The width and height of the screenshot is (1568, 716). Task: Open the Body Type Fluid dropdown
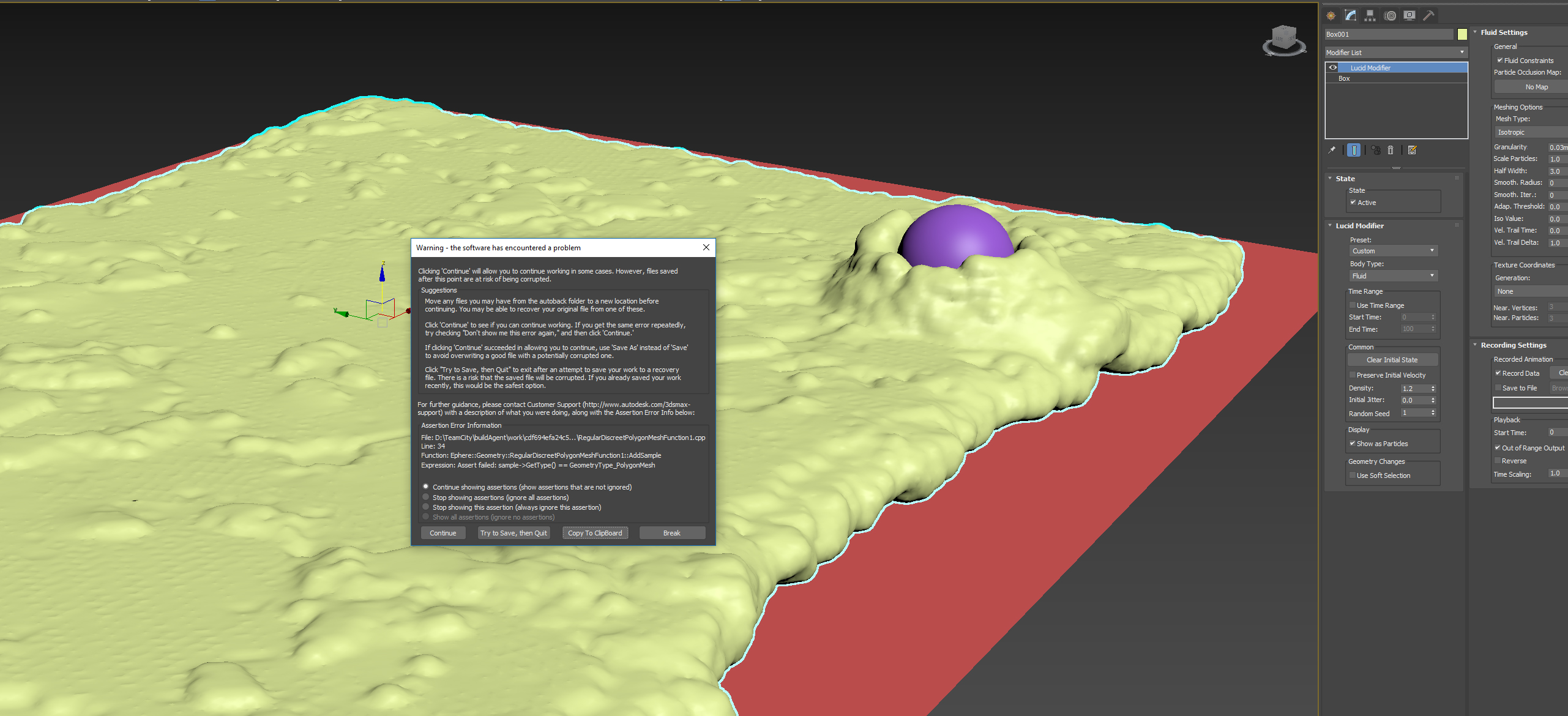(x=1393, y=276)
